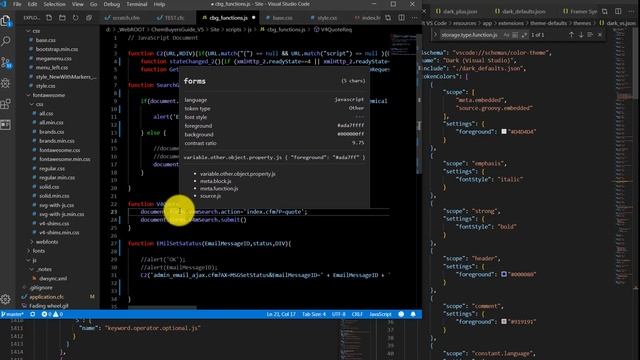The width and height of the screenshot is (640, 360).
Task: Open the Extensions view icon
Action: coord(6,104)
